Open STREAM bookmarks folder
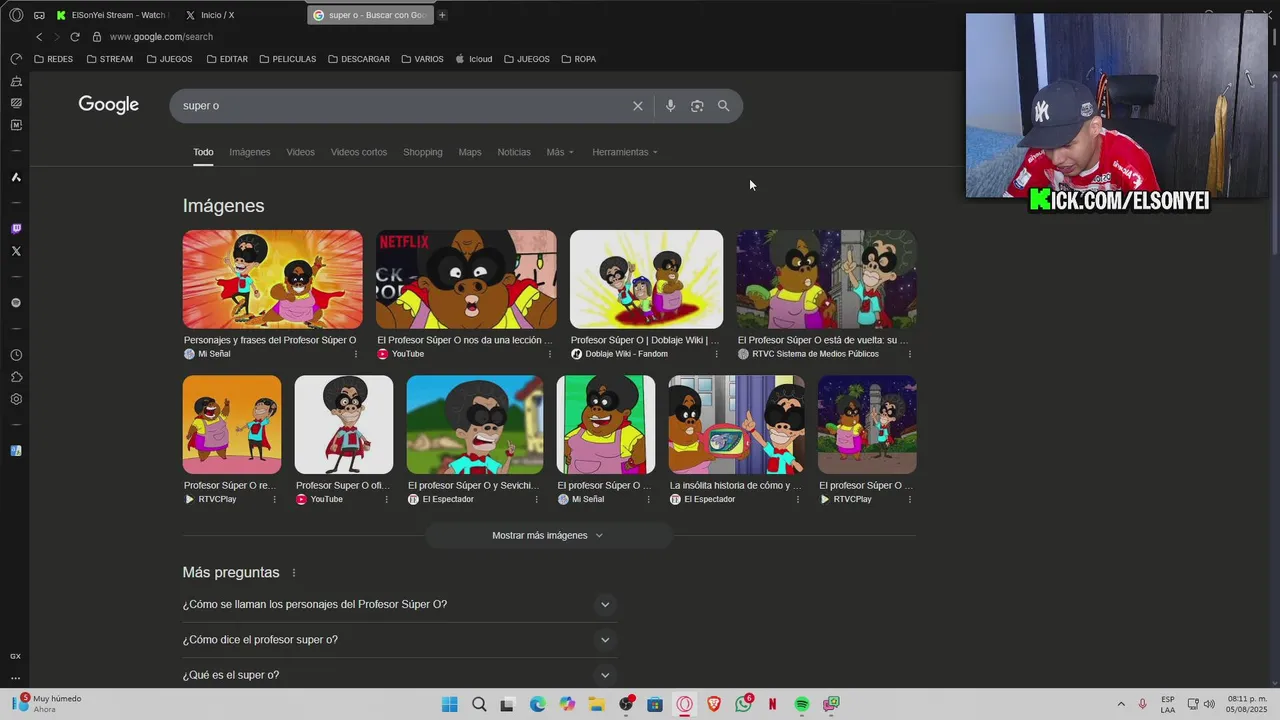 click(x=110, y=59)
